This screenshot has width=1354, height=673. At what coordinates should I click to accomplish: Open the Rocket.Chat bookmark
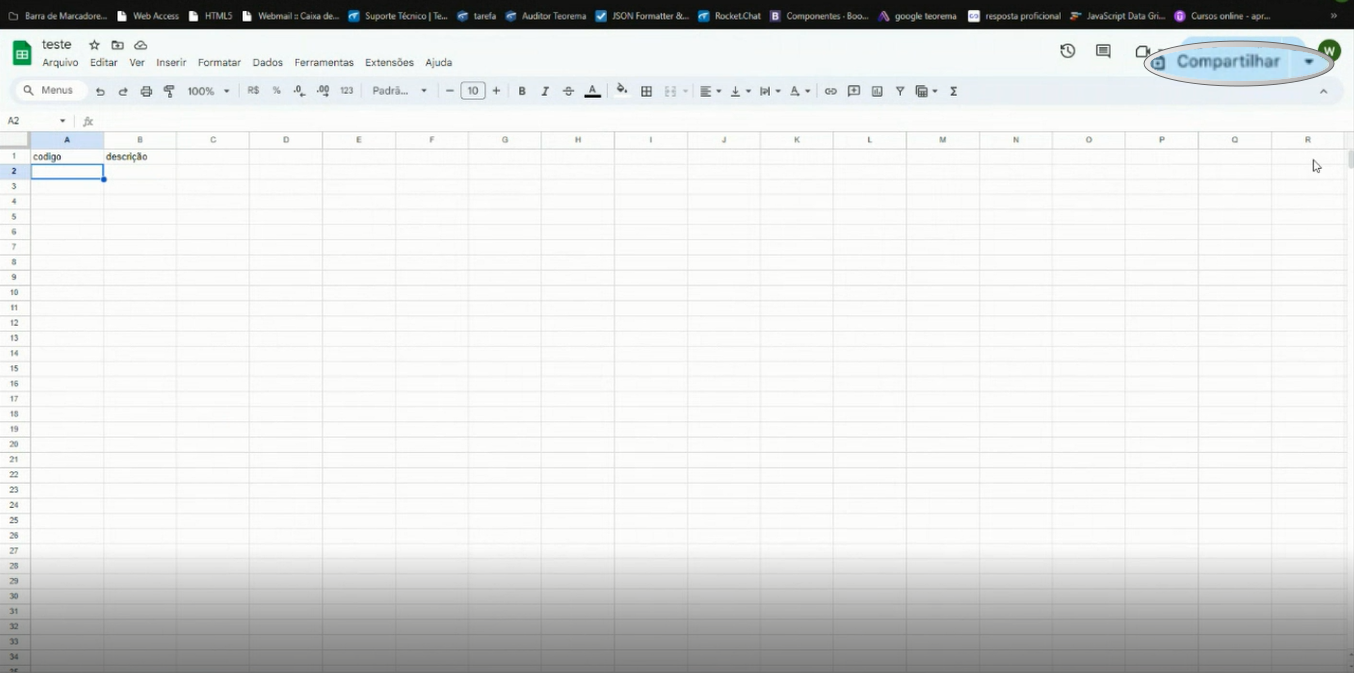729,16
